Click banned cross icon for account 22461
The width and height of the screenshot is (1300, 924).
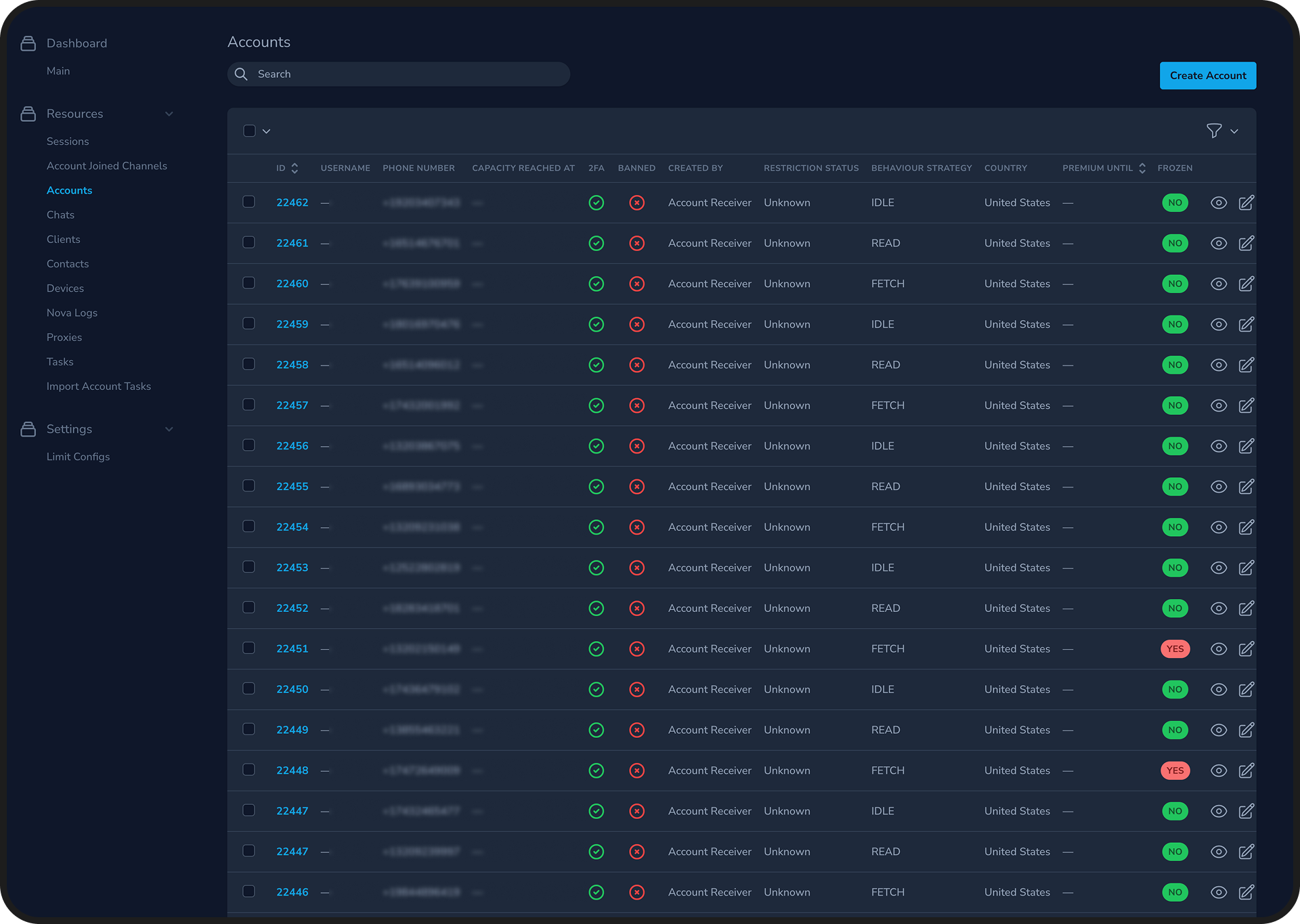pos(637,243)
